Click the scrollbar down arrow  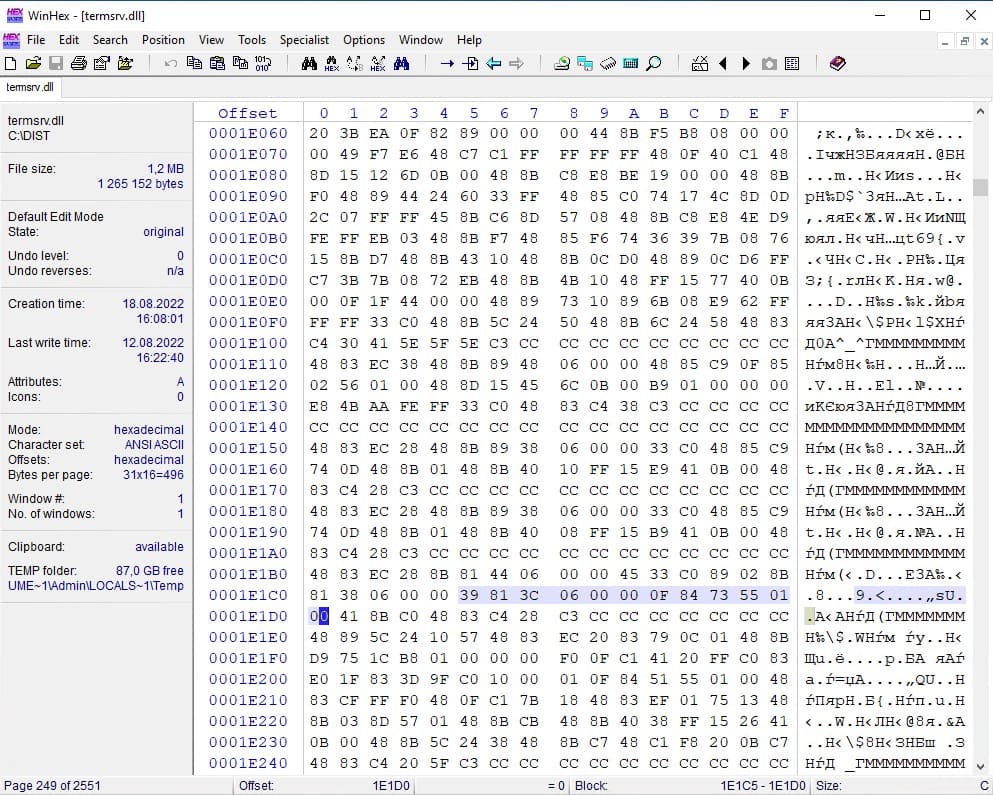coord(980,766)
